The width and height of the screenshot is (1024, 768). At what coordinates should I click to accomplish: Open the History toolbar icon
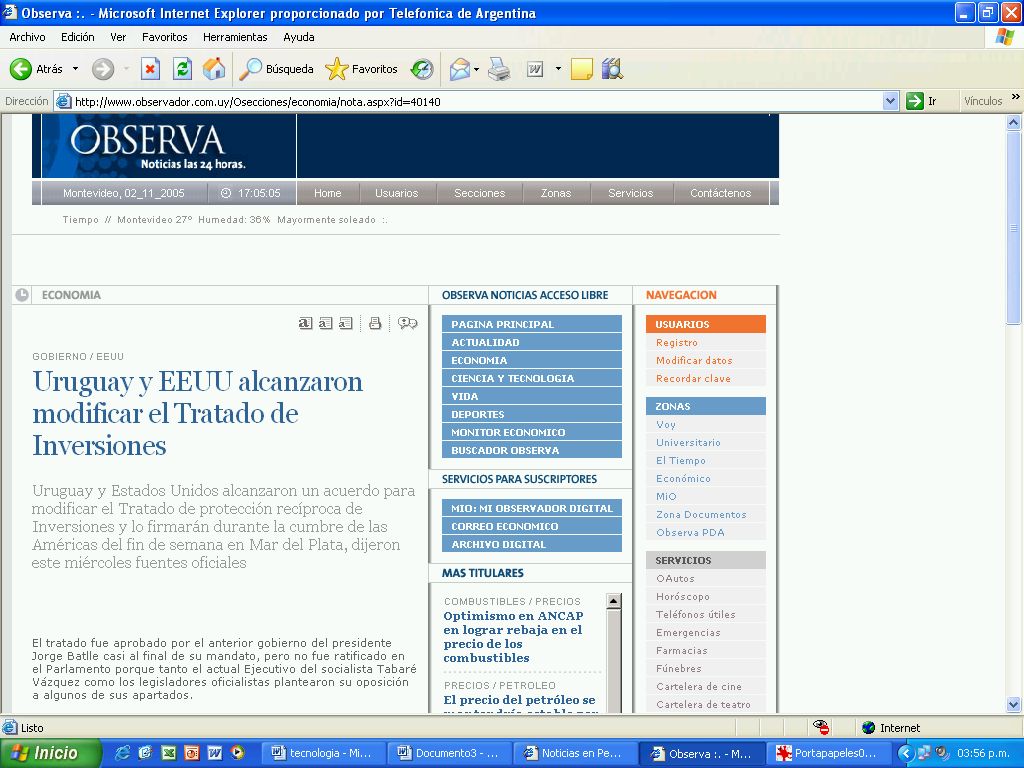(422, 69)
